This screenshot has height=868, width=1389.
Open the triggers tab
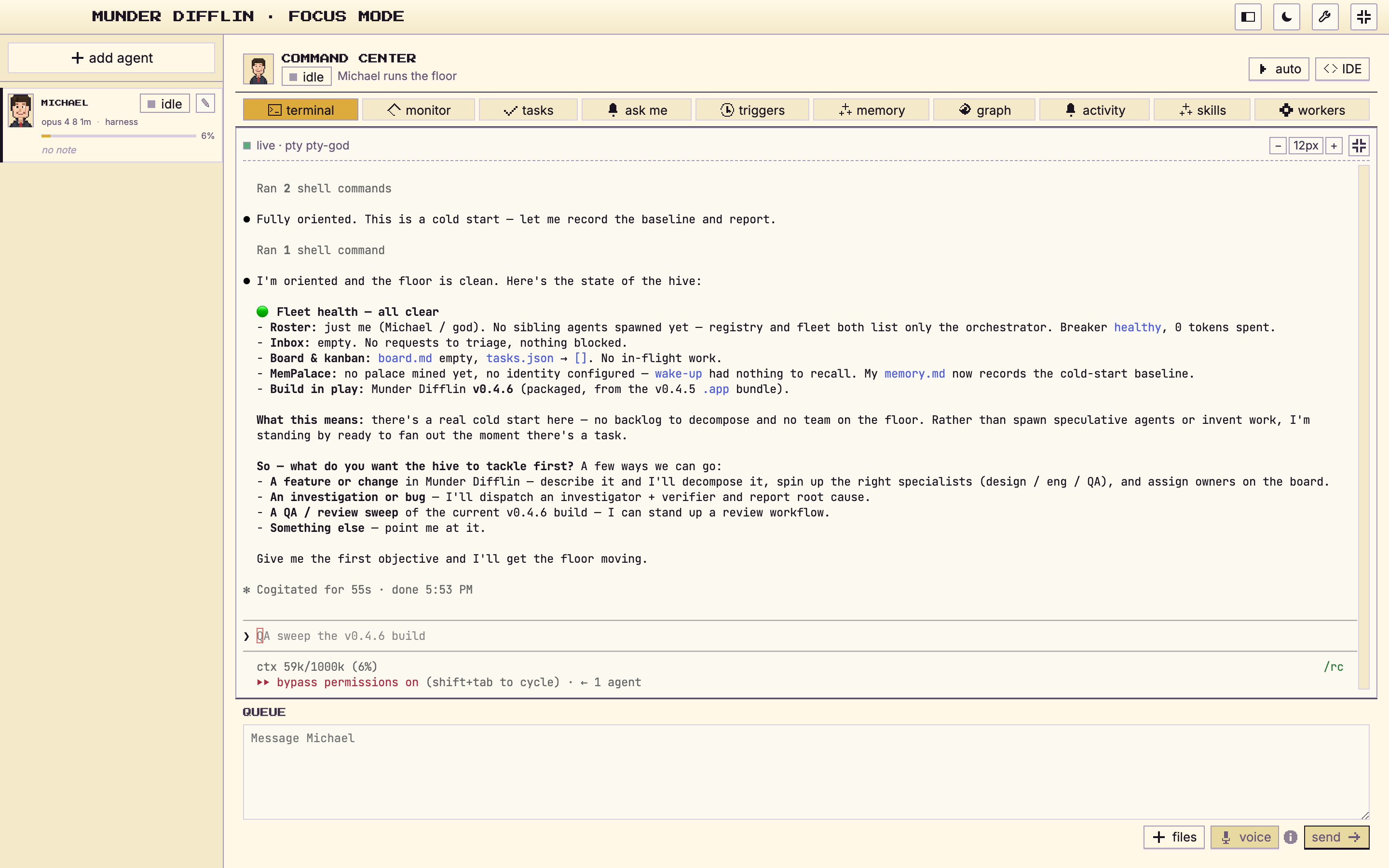(752, 110)
